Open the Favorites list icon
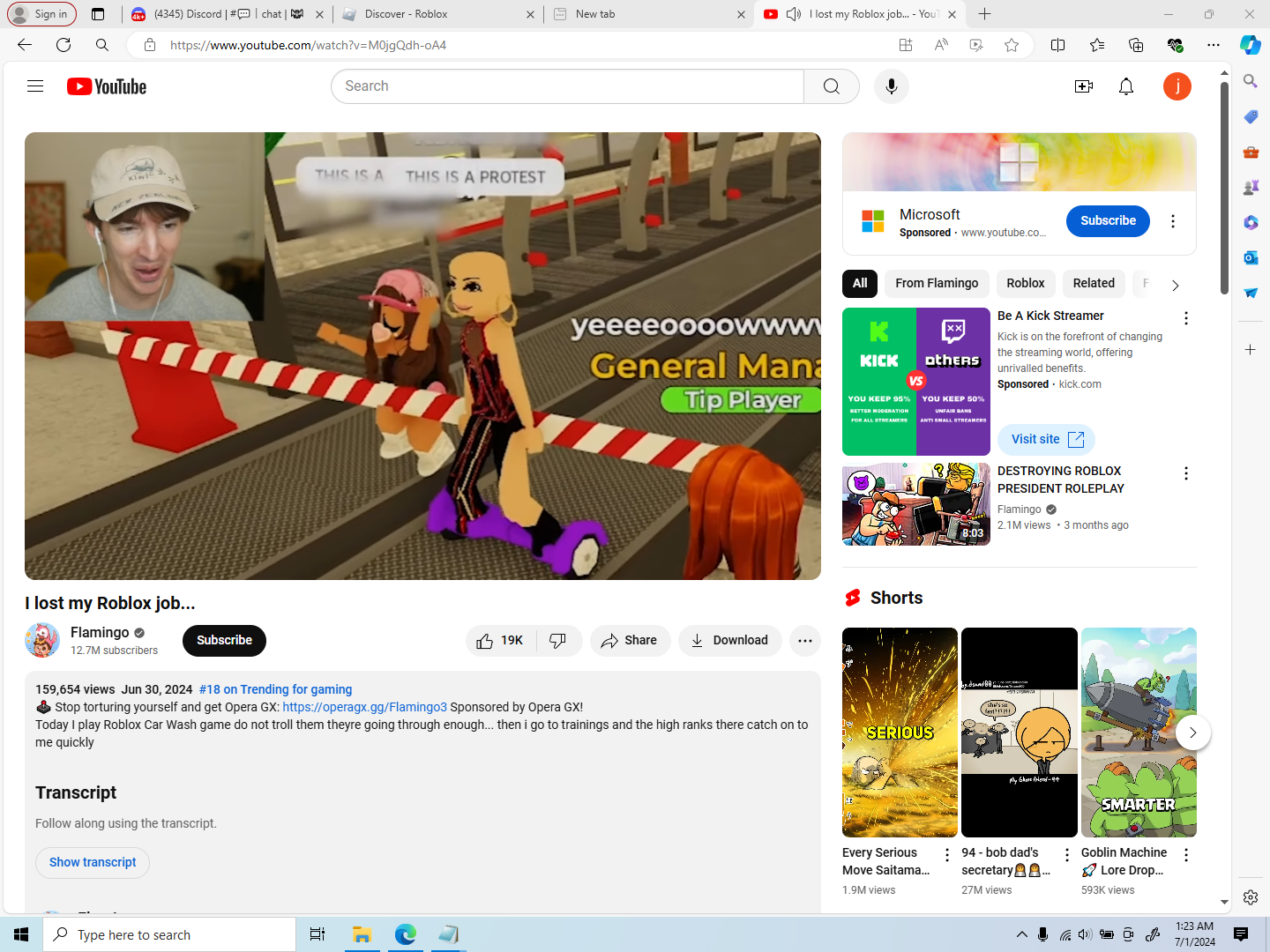Viewport: 1270px width, 952px height. coord(1097,45)
